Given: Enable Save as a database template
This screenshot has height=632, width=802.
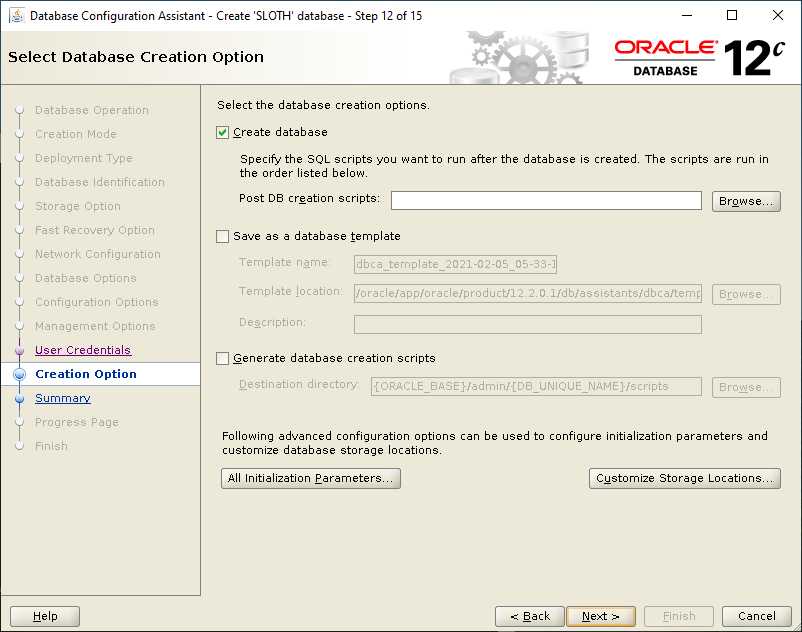Looking at the screenshot, I should click(x=222, y=236).
